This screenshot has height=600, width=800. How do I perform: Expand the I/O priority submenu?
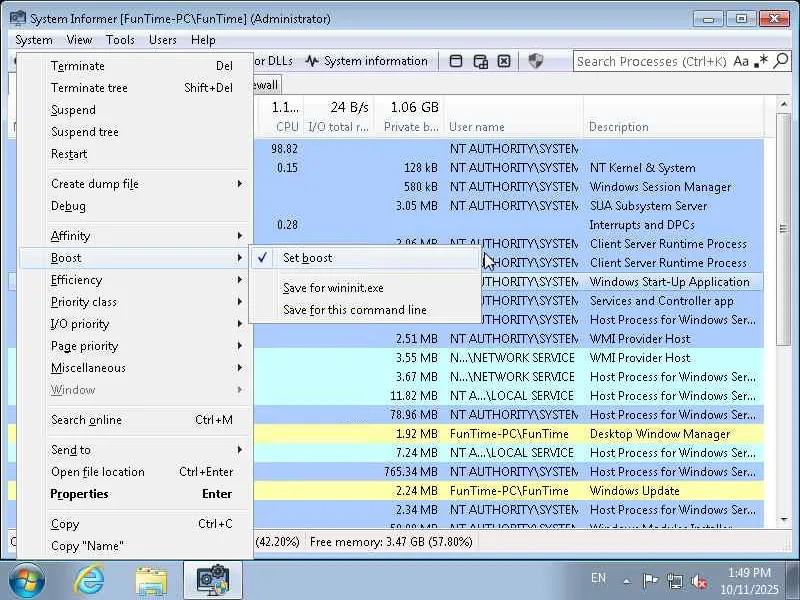click(135, 323)
